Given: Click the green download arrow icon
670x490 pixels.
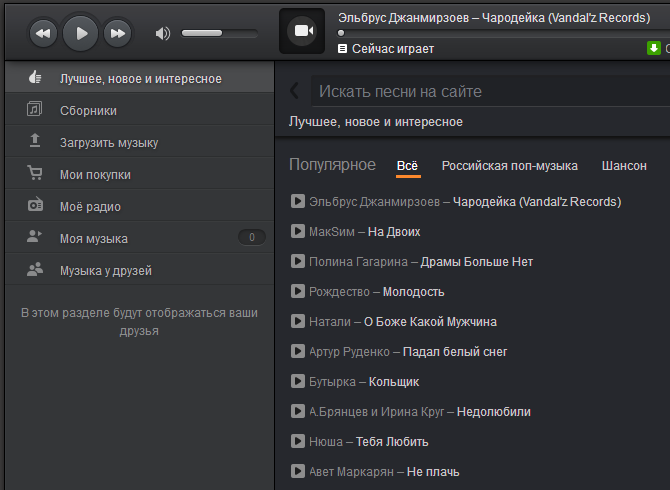Looking at the screenshot, I should (x=654, y=48).
